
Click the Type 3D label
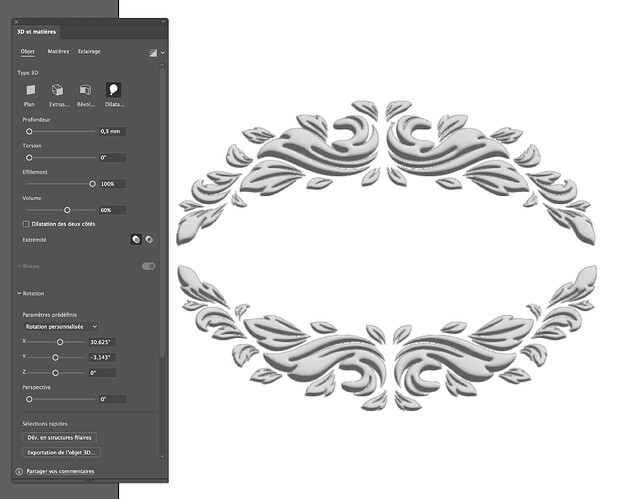click(x=28, y=73)
